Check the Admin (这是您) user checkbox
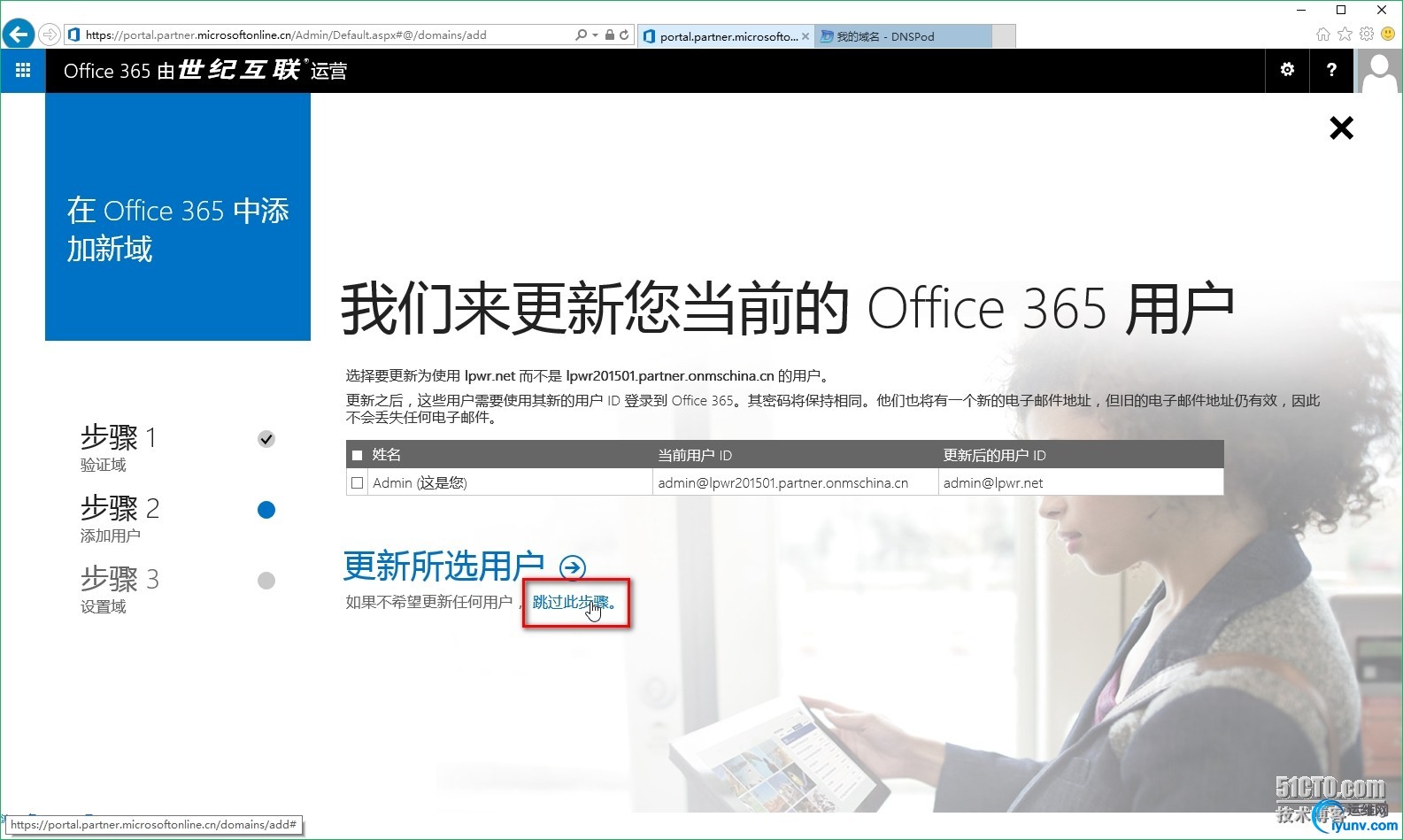Image resolution: width=1403 pixels, height=840 pixels. click(x=358, y=483)
